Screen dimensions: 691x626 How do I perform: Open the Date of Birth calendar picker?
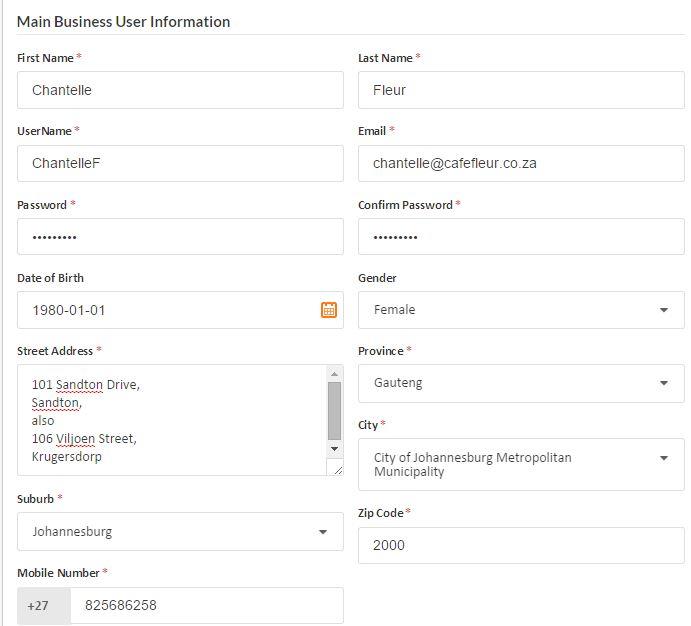tap(328, 310)
